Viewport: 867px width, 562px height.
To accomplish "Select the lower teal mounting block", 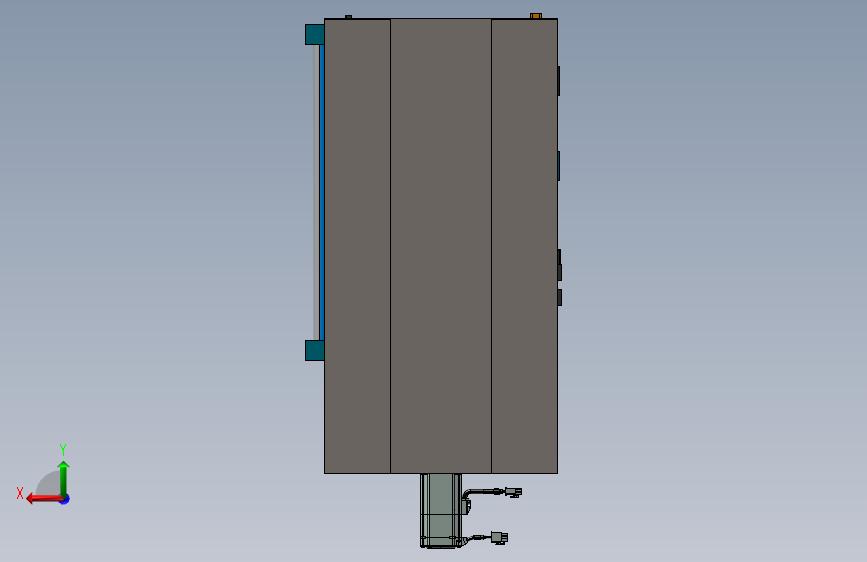I will pos(314,350).
